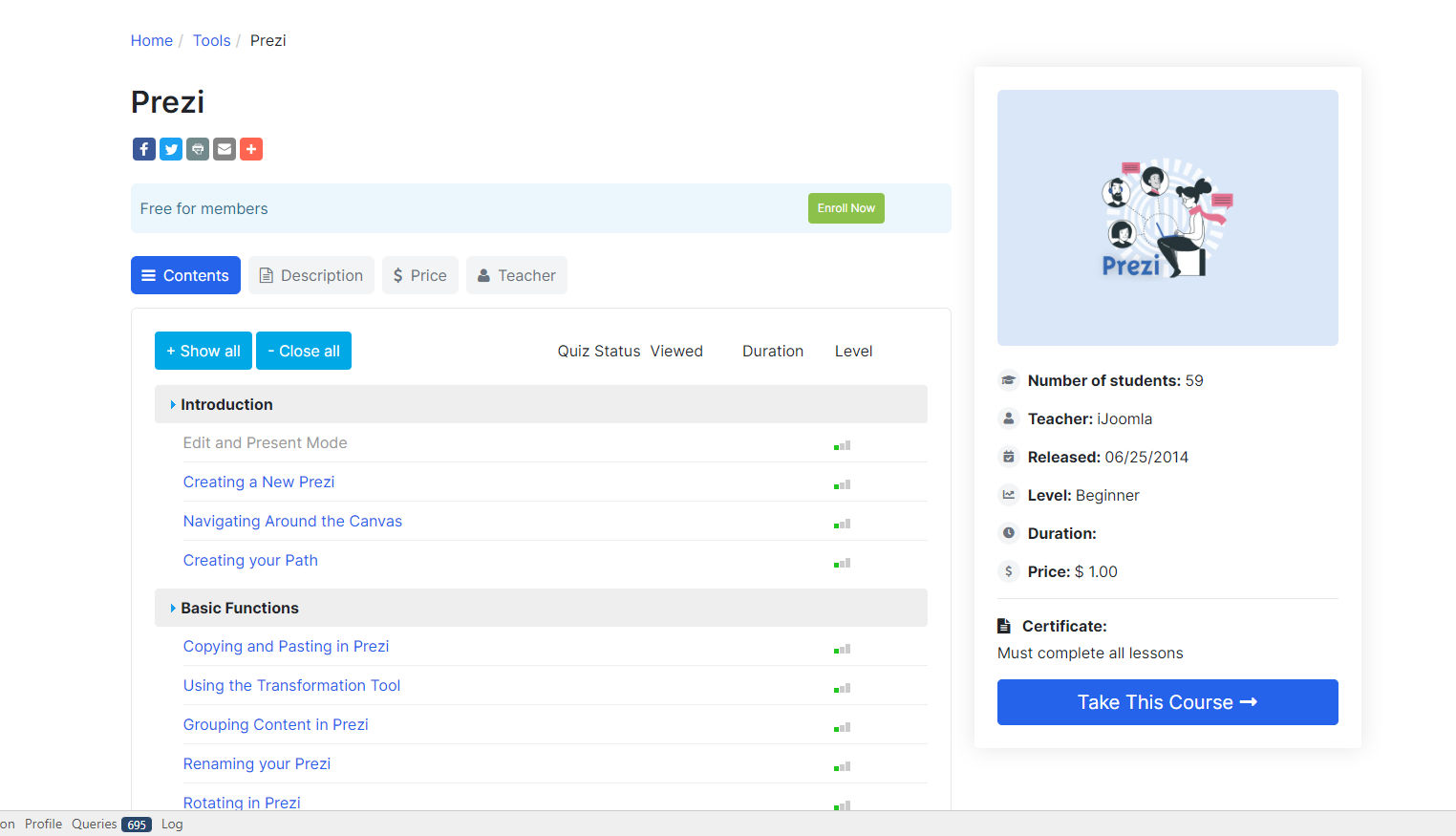This screenshot has width=1456, height=836.
Task: Click level icon for Navigating Around the Canvas
Action: [x=842, y=524]
